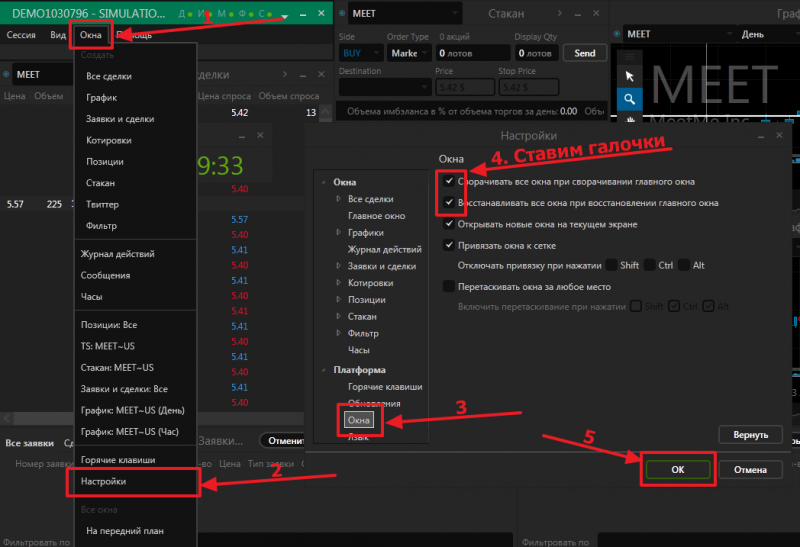Viewport: 800px width, 547px height.
Task: Click Отмена in Настройки dialog
Action: click(x=750, y=469)
